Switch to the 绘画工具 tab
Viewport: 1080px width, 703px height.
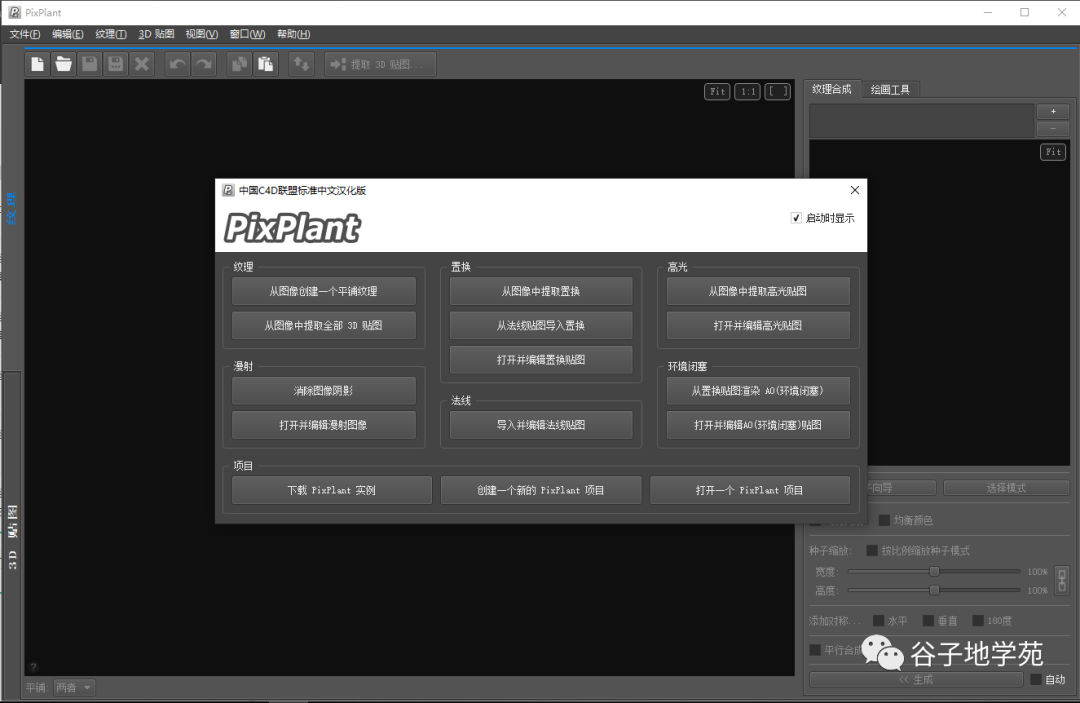click(x=890, y=90)
